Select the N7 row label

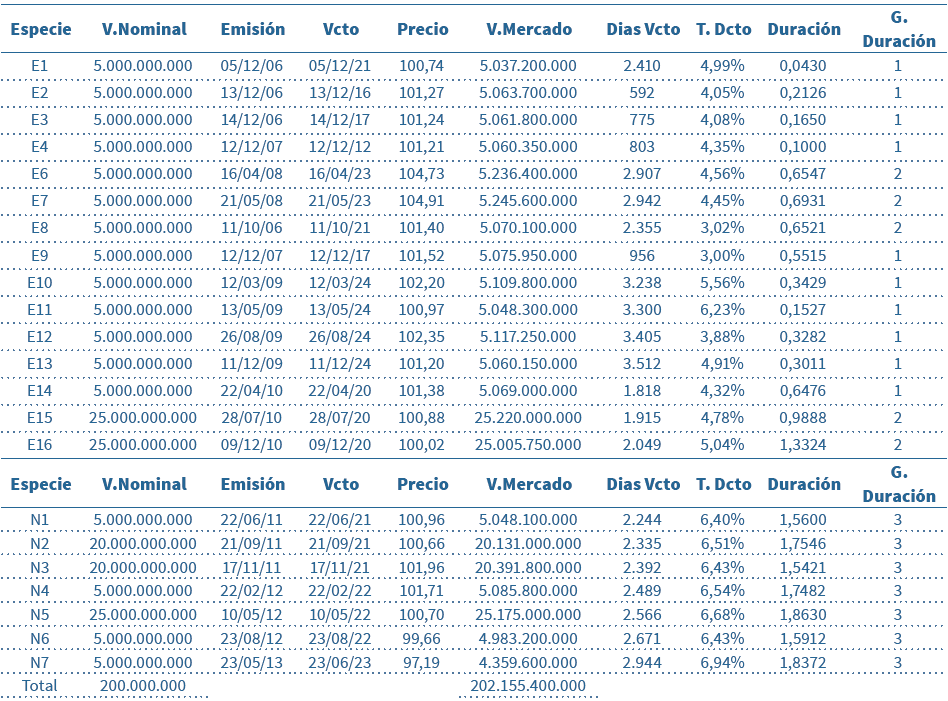(x=40, y=662)
